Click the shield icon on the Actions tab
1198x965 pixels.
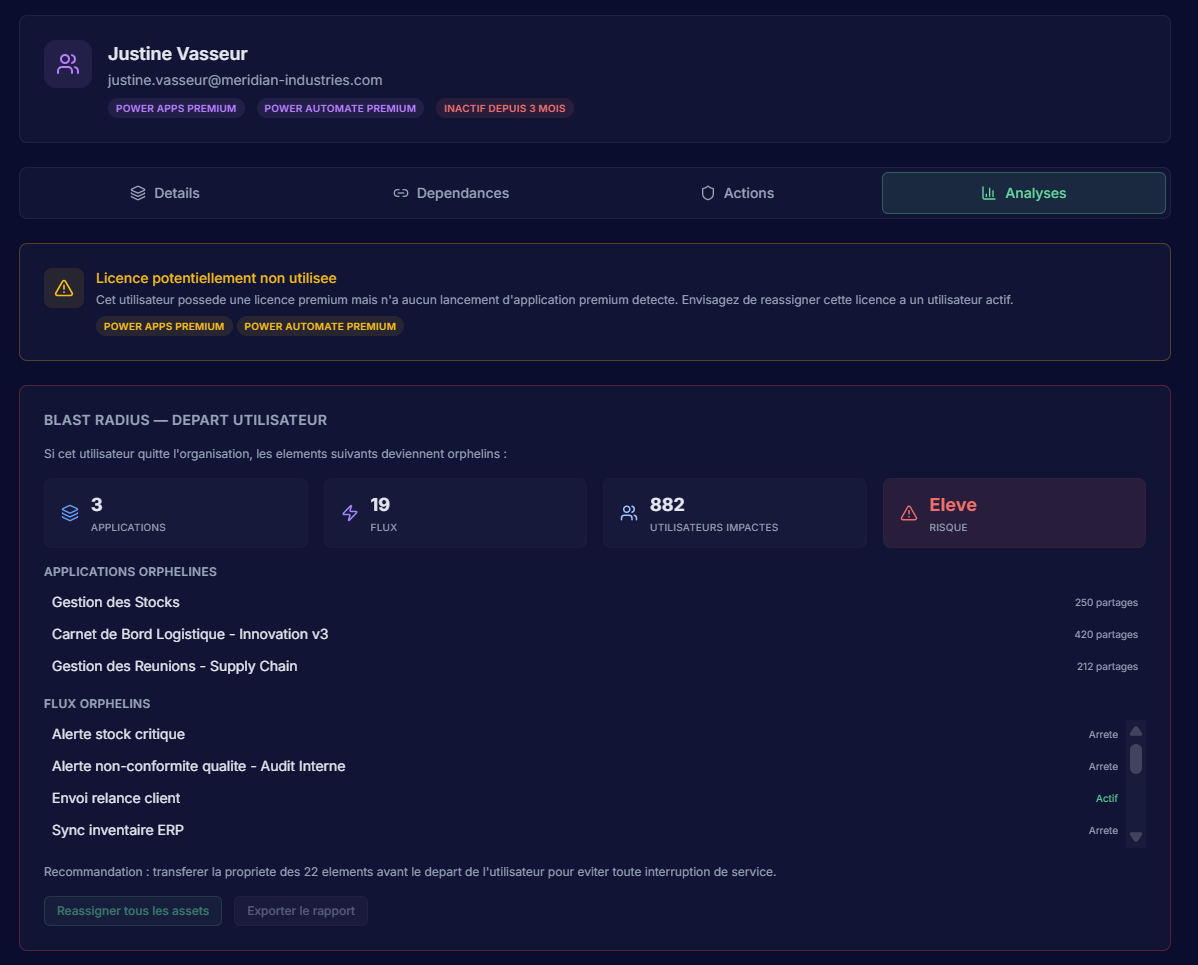(708, 192)
